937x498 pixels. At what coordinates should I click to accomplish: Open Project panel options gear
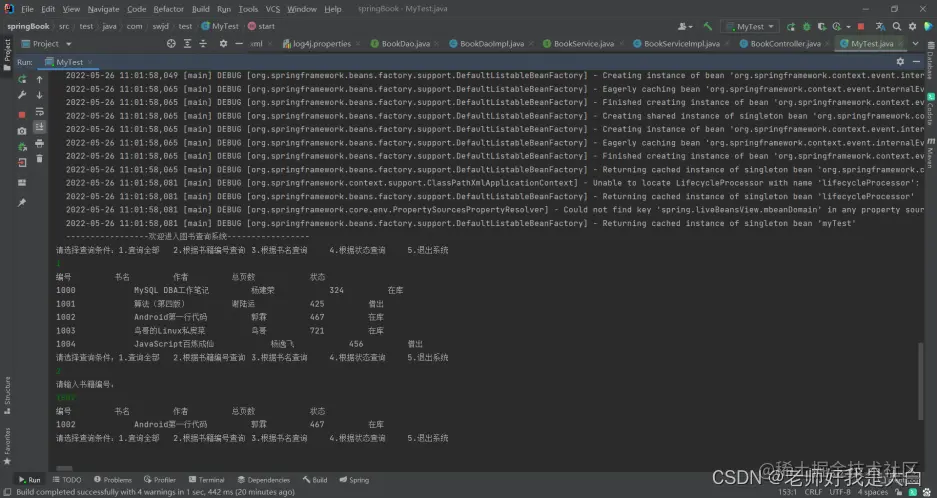pos(223,44)
